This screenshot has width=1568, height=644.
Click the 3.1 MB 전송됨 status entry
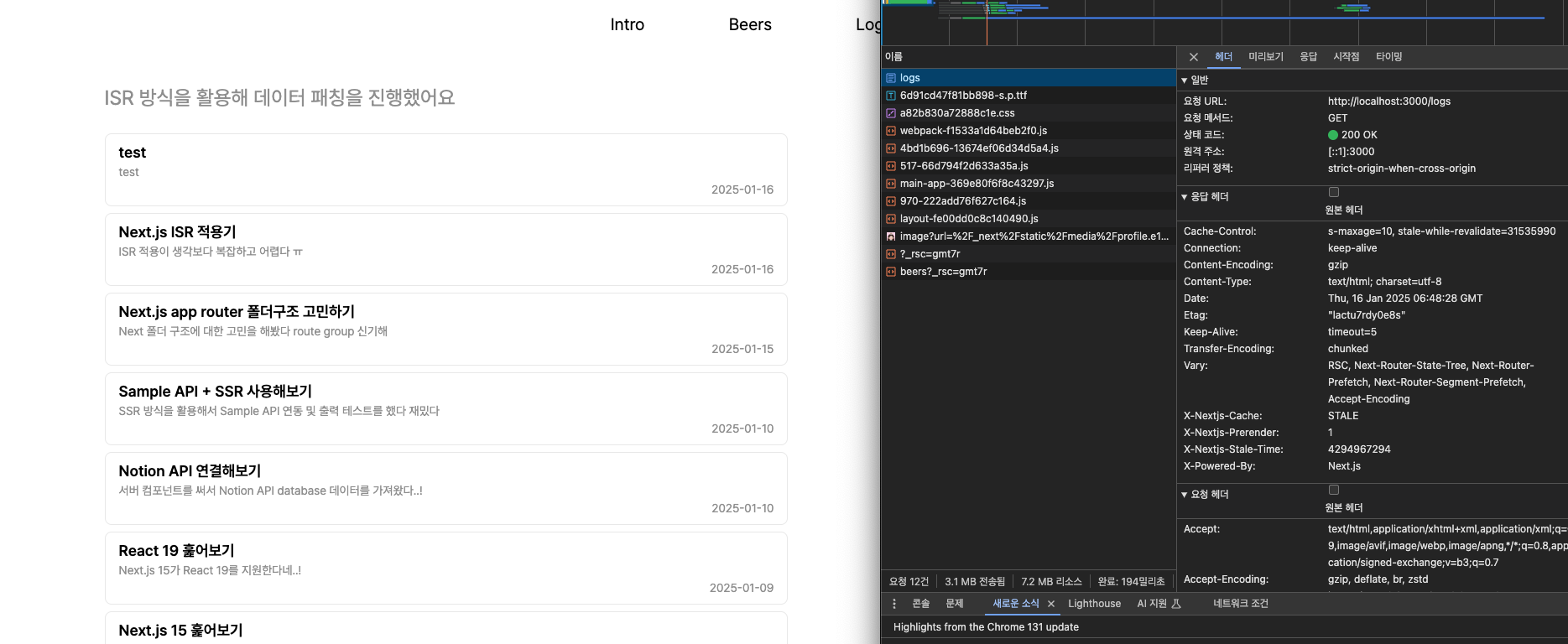click(x=975, y=581)
